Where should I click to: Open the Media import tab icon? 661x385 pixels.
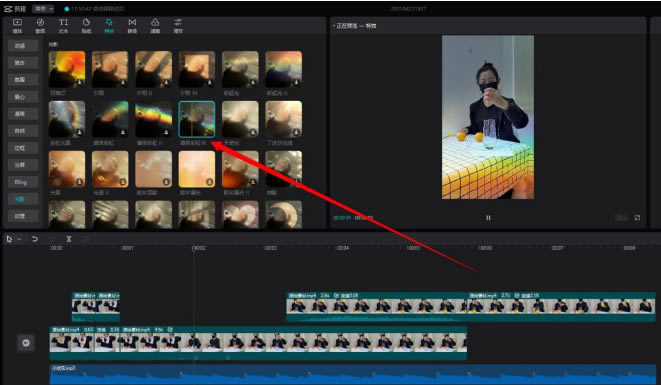pyautogui.click(x=17, y=25)
